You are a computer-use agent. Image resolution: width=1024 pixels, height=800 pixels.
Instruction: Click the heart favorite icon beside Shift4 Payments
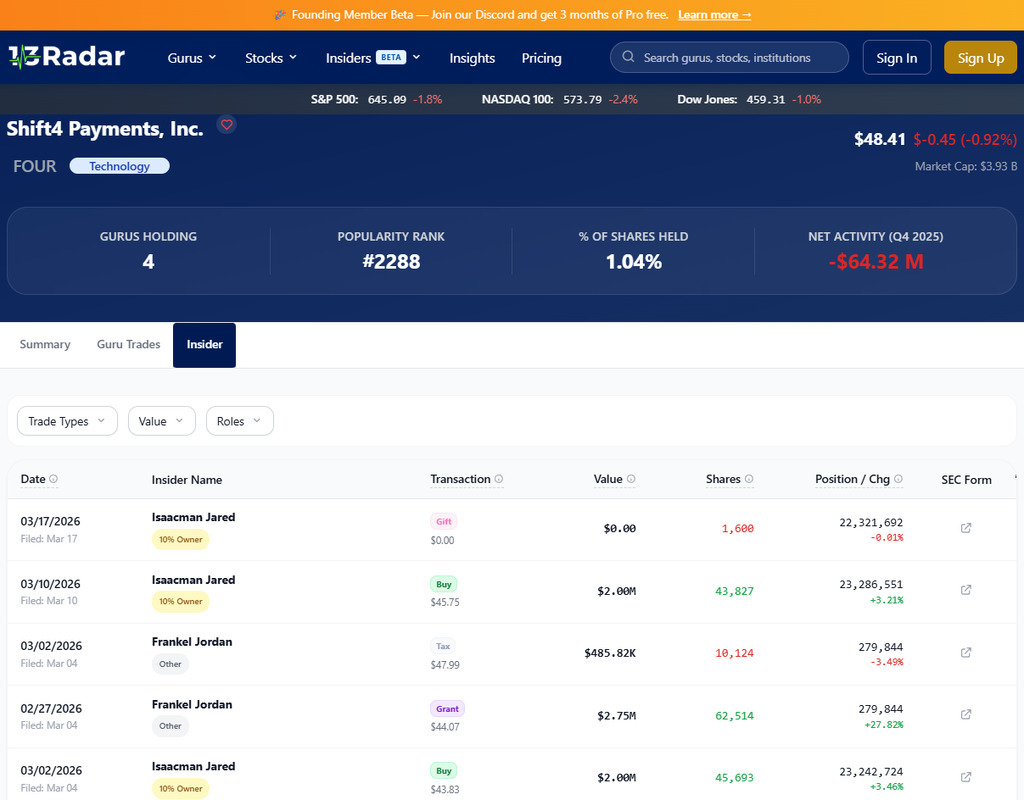point(227,125)
